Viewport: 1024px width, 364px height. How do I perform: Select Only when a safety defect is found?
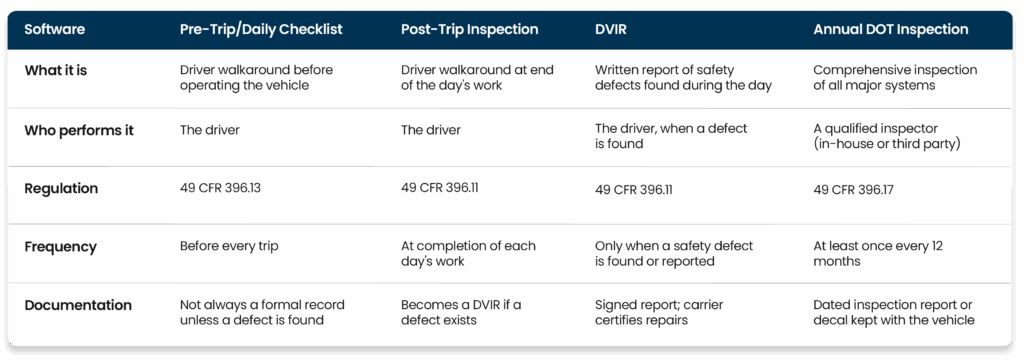coord(674,254)
